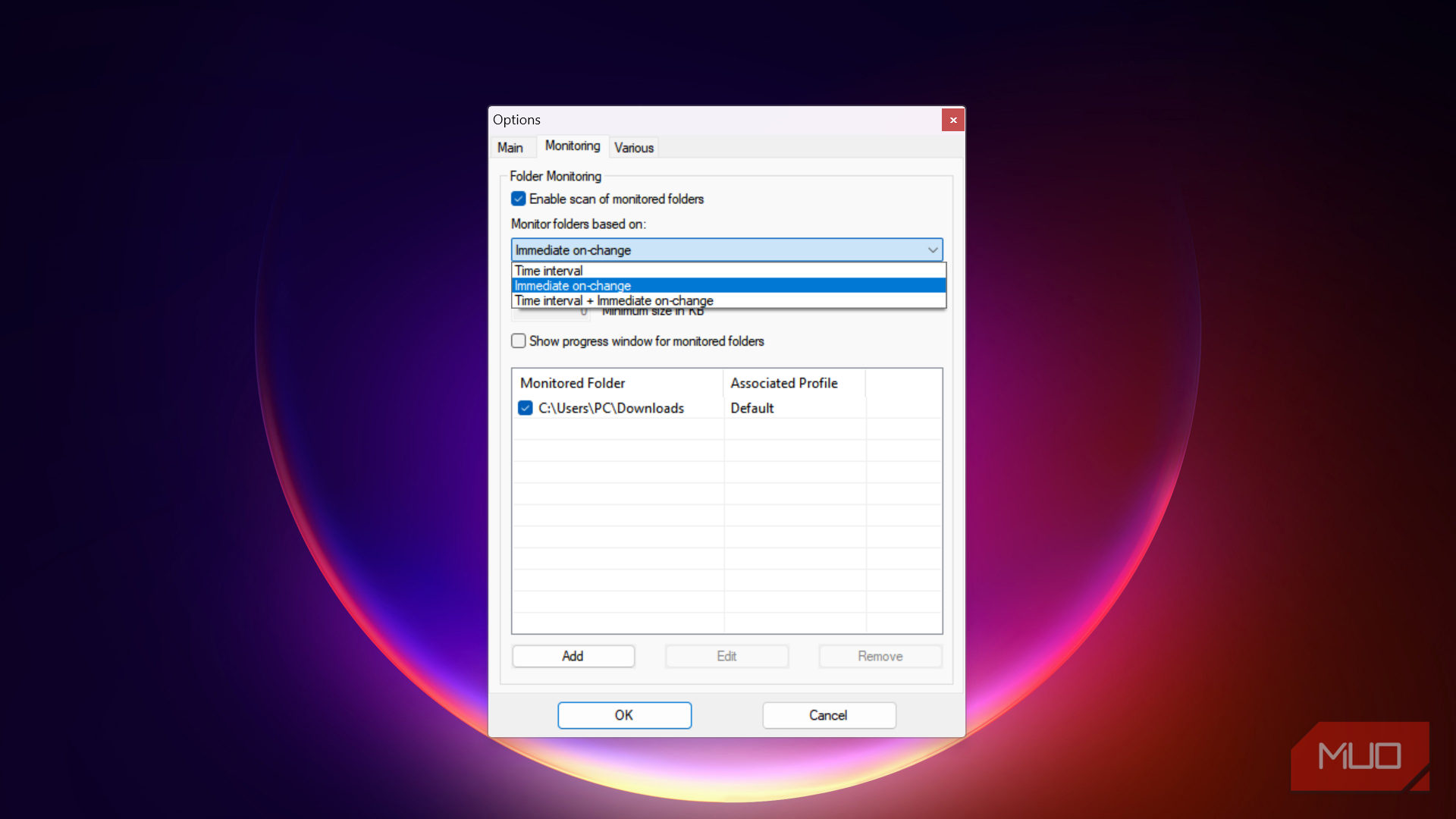The height and width of the screenshot is (819, 1456).
Task: Uncheck Enable scan of monitored folders
Action: [x=519, y=199]
